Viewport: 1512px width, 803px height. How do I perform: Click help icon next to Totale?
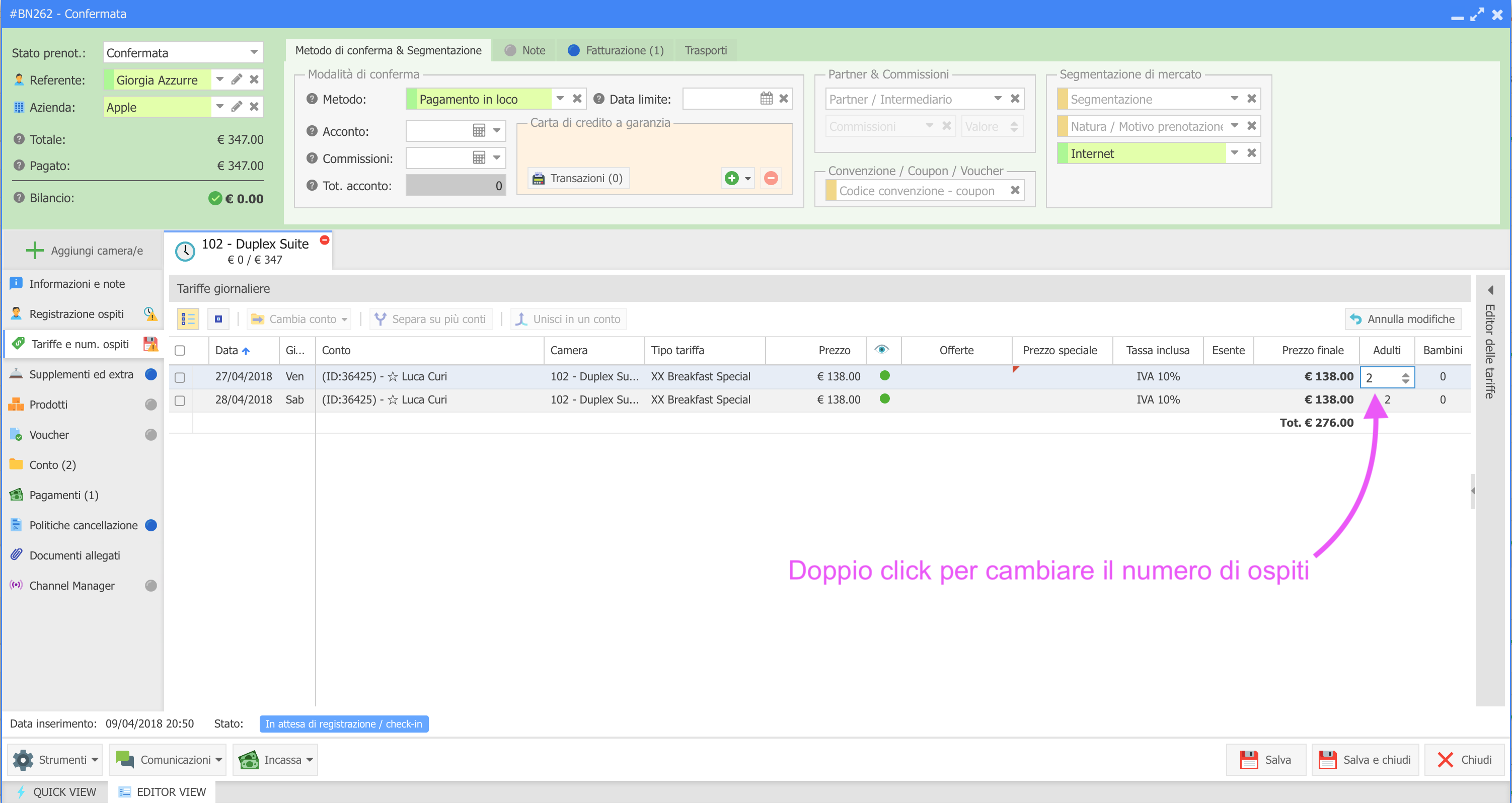pos(19,139)
